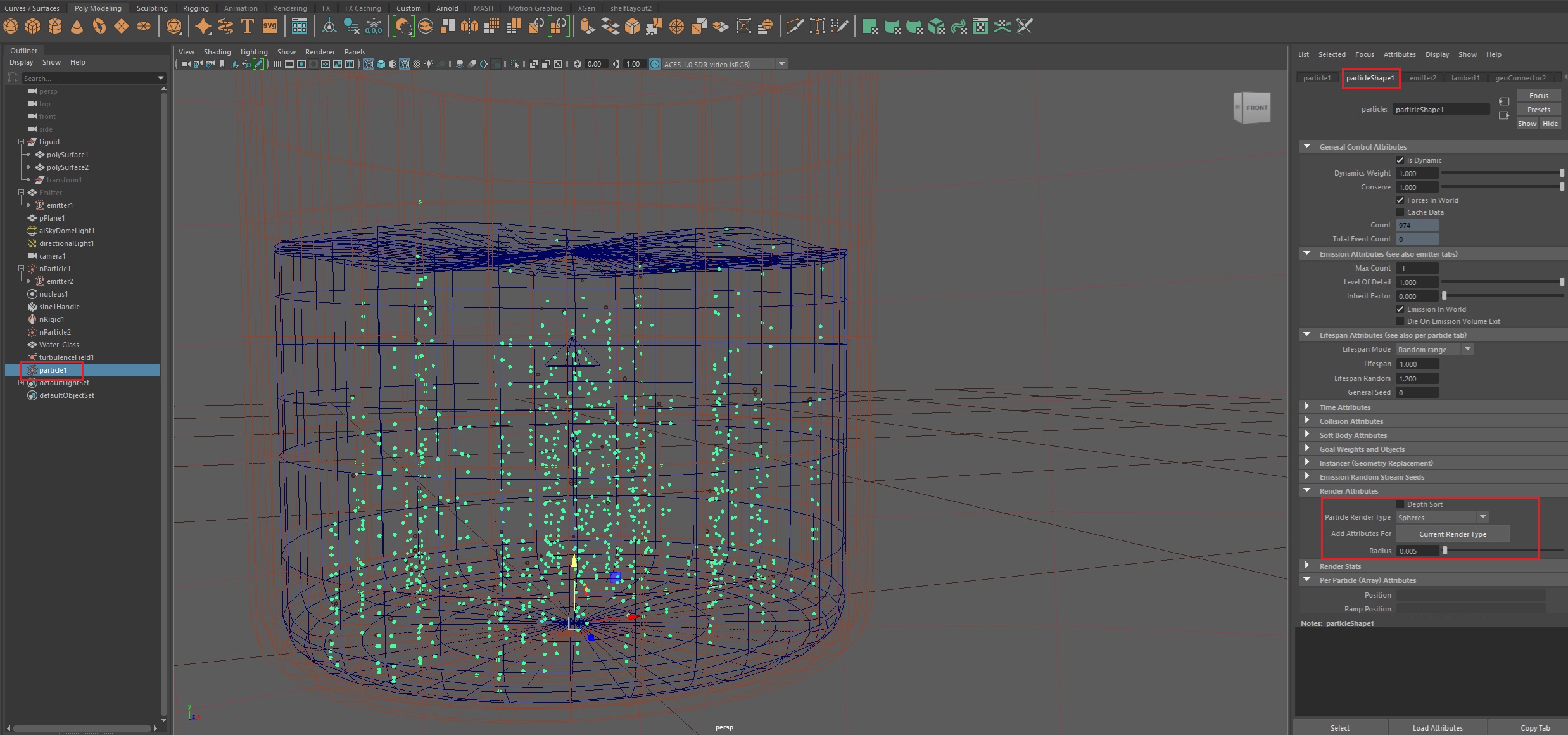This screenshot has height=735, width=1568.
Task: Click the Current Render Type button
Action: (x=1453, y=534)
